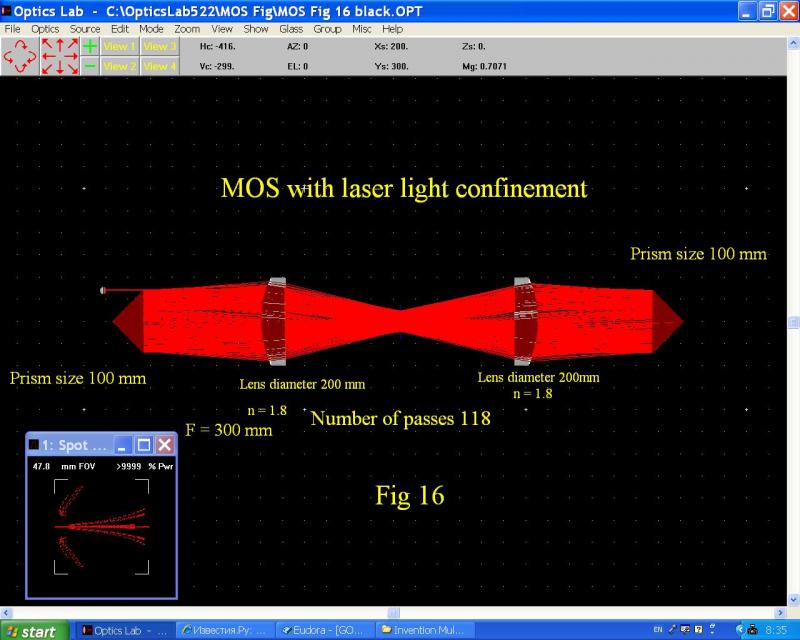Select the right lens element
The width and height of the screenshot is (800, 640).
tap(527, 320)
